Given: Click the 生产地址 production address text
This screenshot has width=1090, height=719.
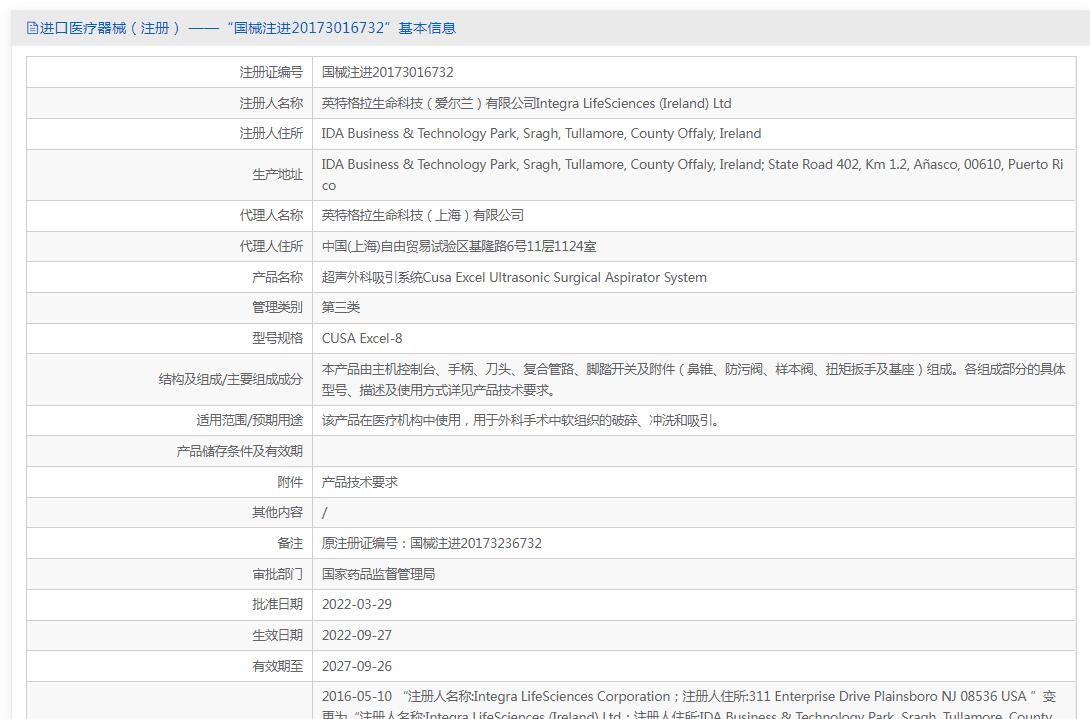Looking at the screenshot, I should click(x=692, y=175).
